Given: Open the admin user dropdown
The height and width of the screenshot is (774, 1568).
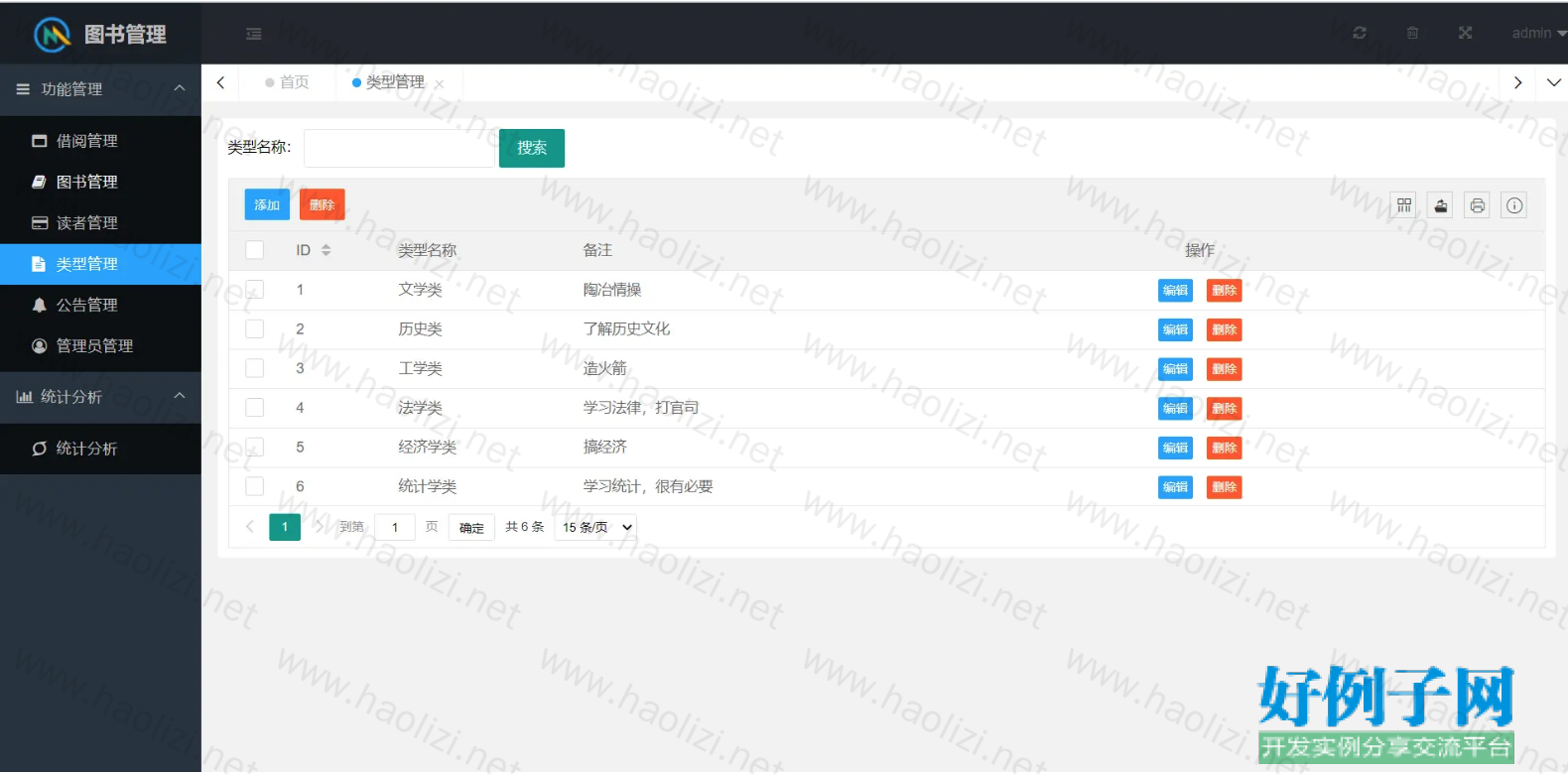Looking at the screenshot, I should [1537, 33].
